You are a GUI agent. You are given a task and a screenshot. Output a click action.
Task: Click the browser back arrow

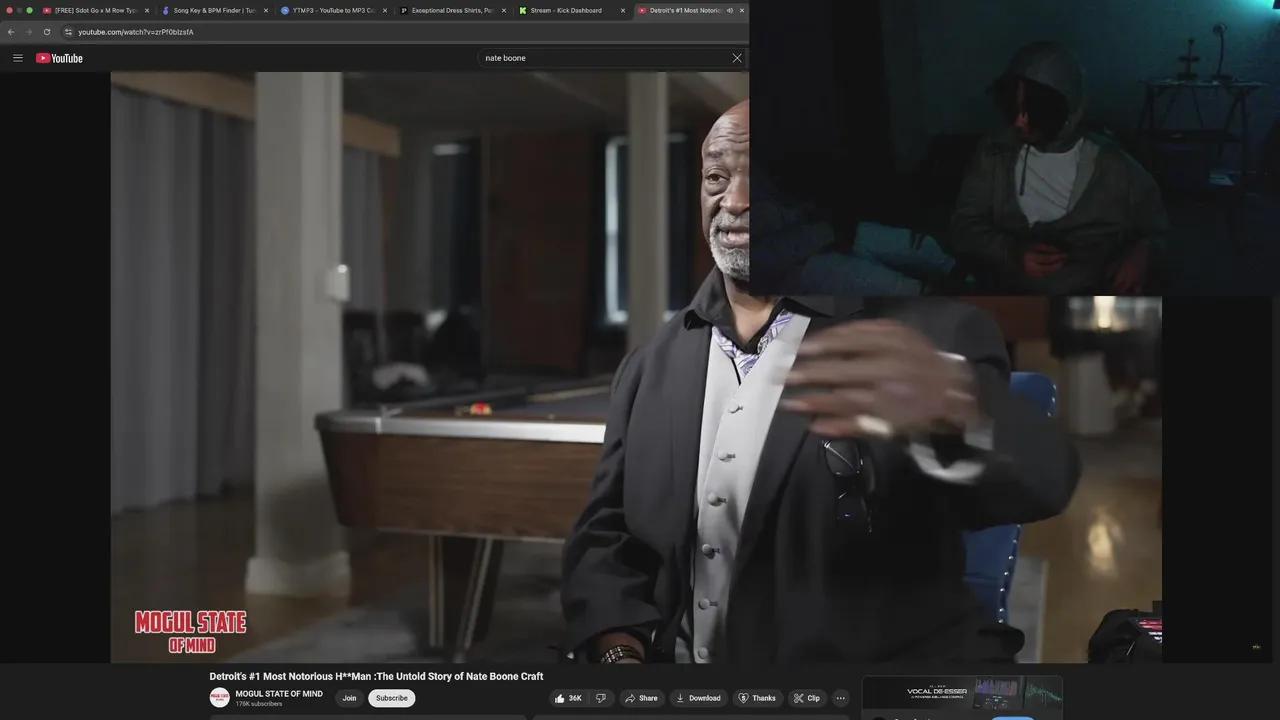[11, 32]
